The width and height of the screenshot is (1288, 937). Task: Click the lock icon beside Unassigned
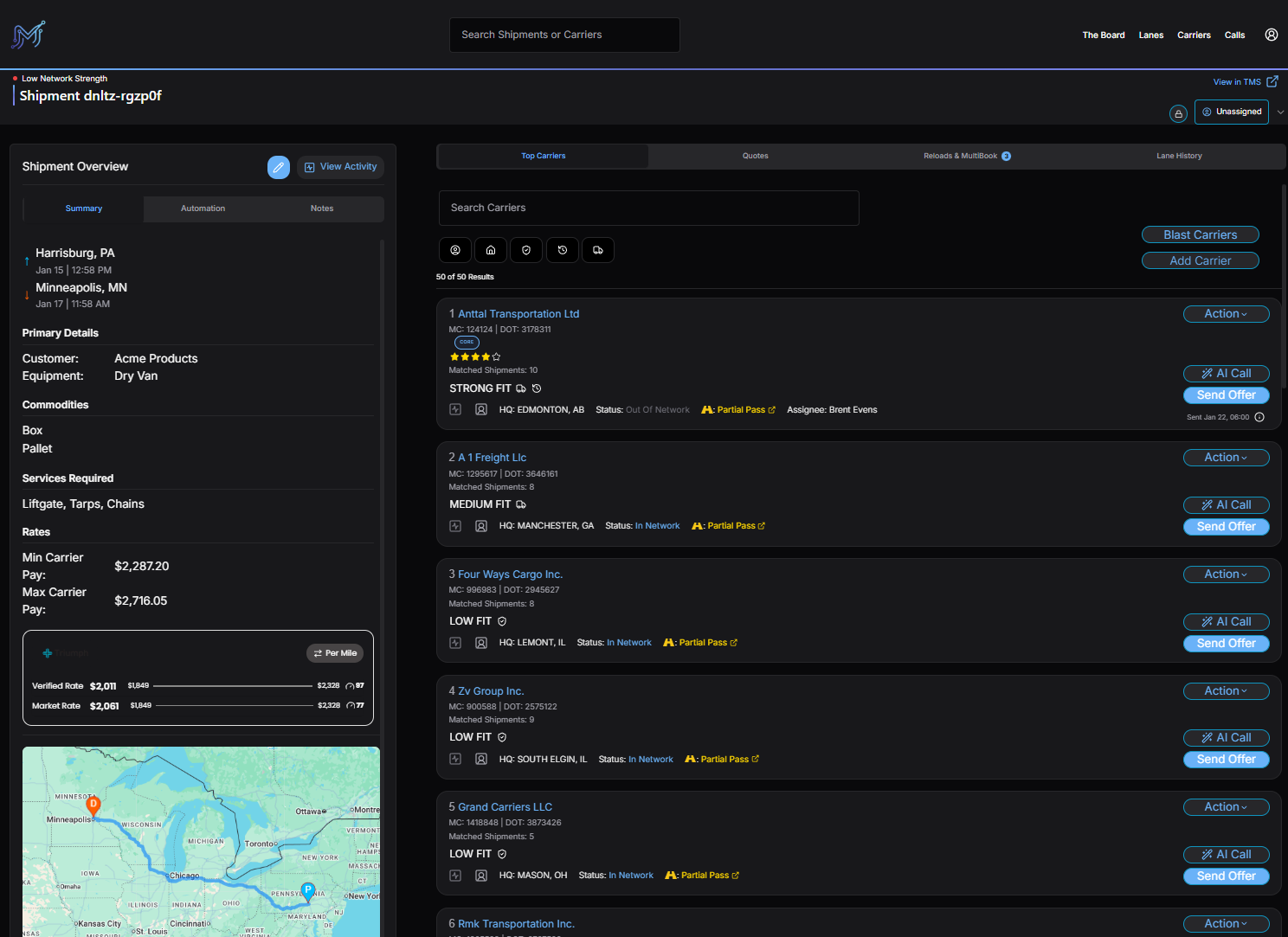[1178, 112]
